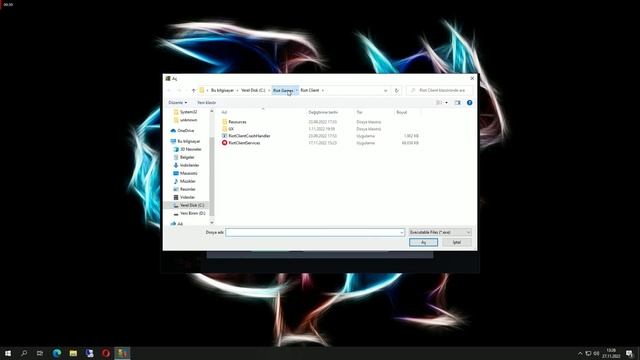
Task: Select Bu bilgisayar in the navigation pane
Action: 189,141
